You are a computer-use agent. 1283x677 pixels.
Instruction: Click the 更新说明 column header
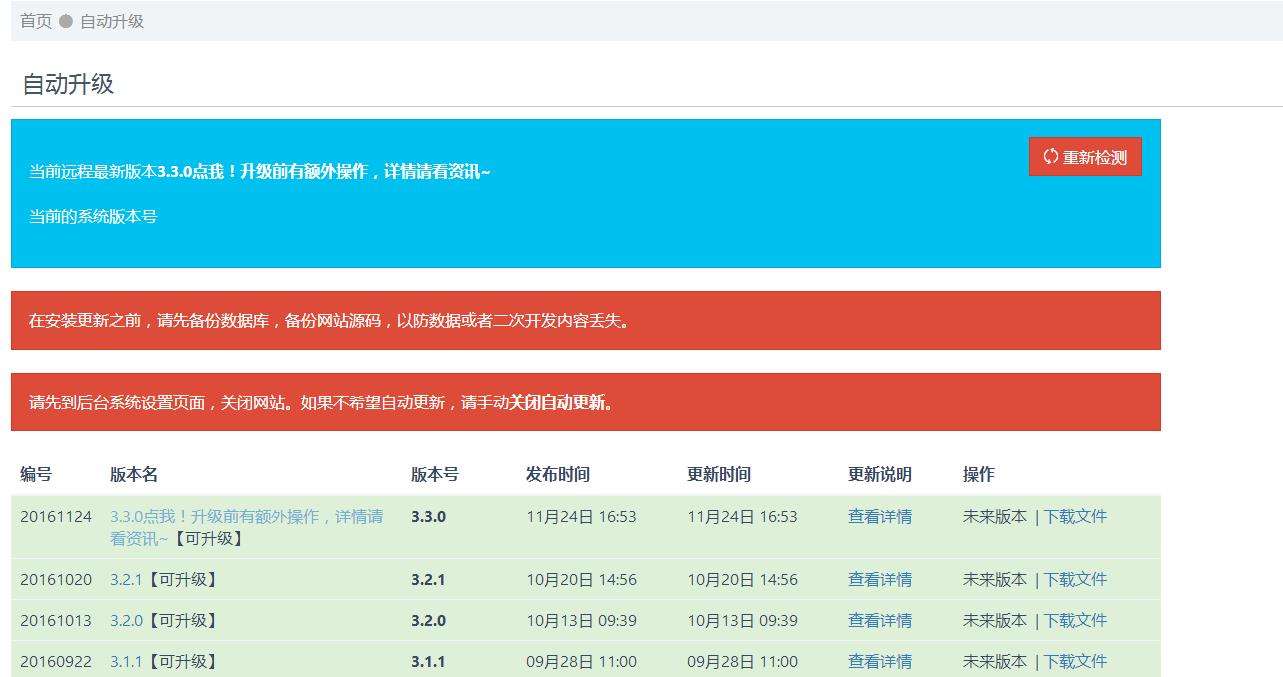pos(880,474)
